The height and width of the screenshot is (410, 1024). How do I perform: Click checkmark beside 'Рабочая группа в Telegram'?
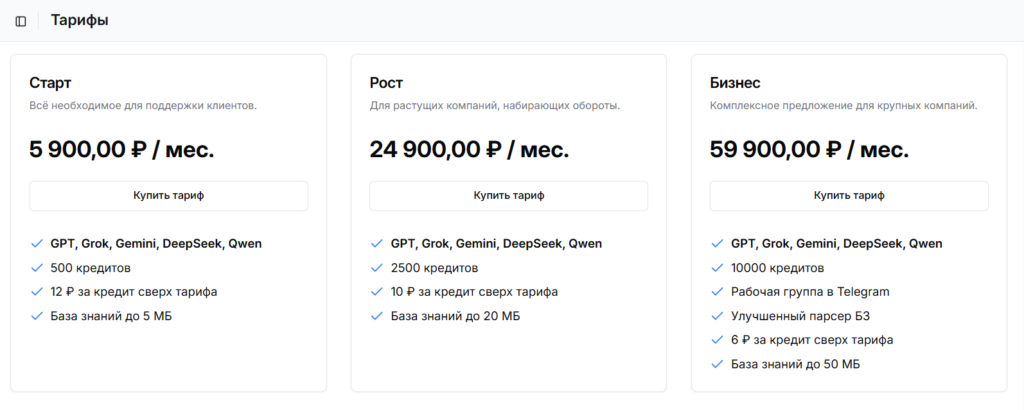pos(717,292)
